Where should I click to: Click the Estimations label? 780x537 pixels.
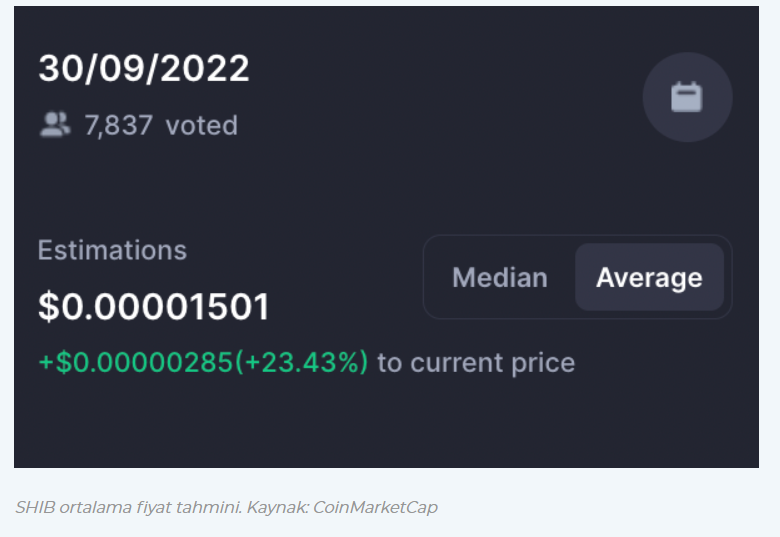[x=112, y=250]
